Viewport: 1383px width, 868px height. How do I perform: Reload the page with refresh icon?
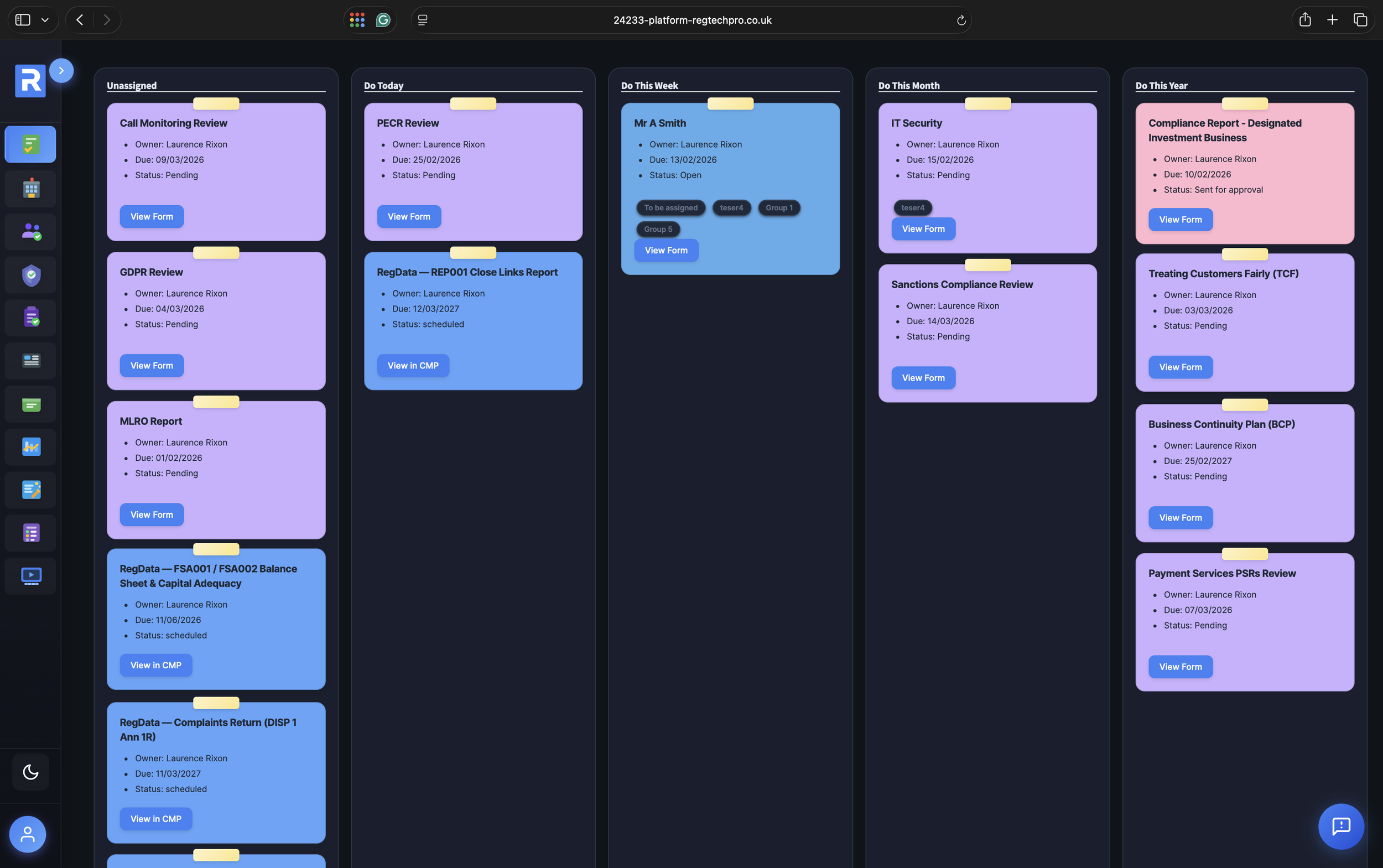pos(961,20)
